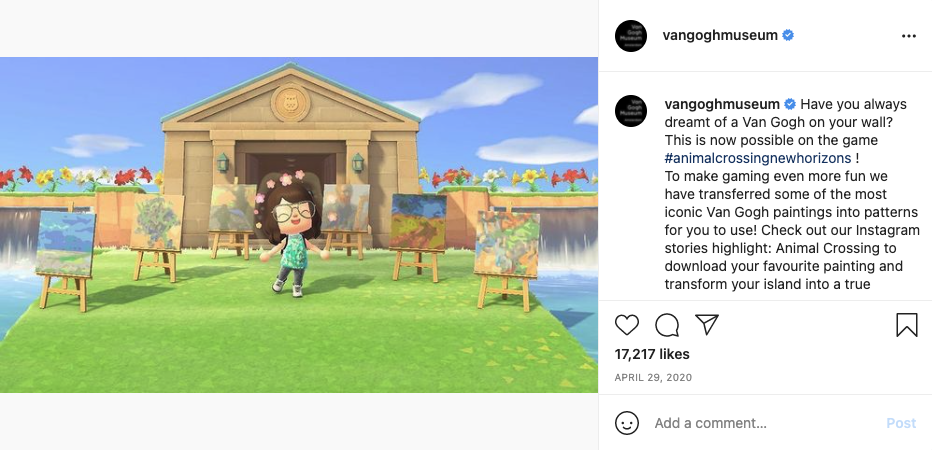This screenshot has height=450, width=932.
Task: Click the April 29, 2020 timestamp
Action: pyautogui.click(x=653, y=378)
